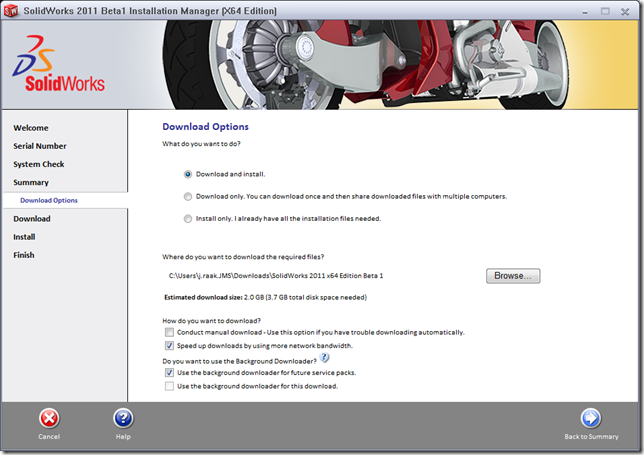Go to the Welcome step
644x455 pixels.
[x=31, y=128]
